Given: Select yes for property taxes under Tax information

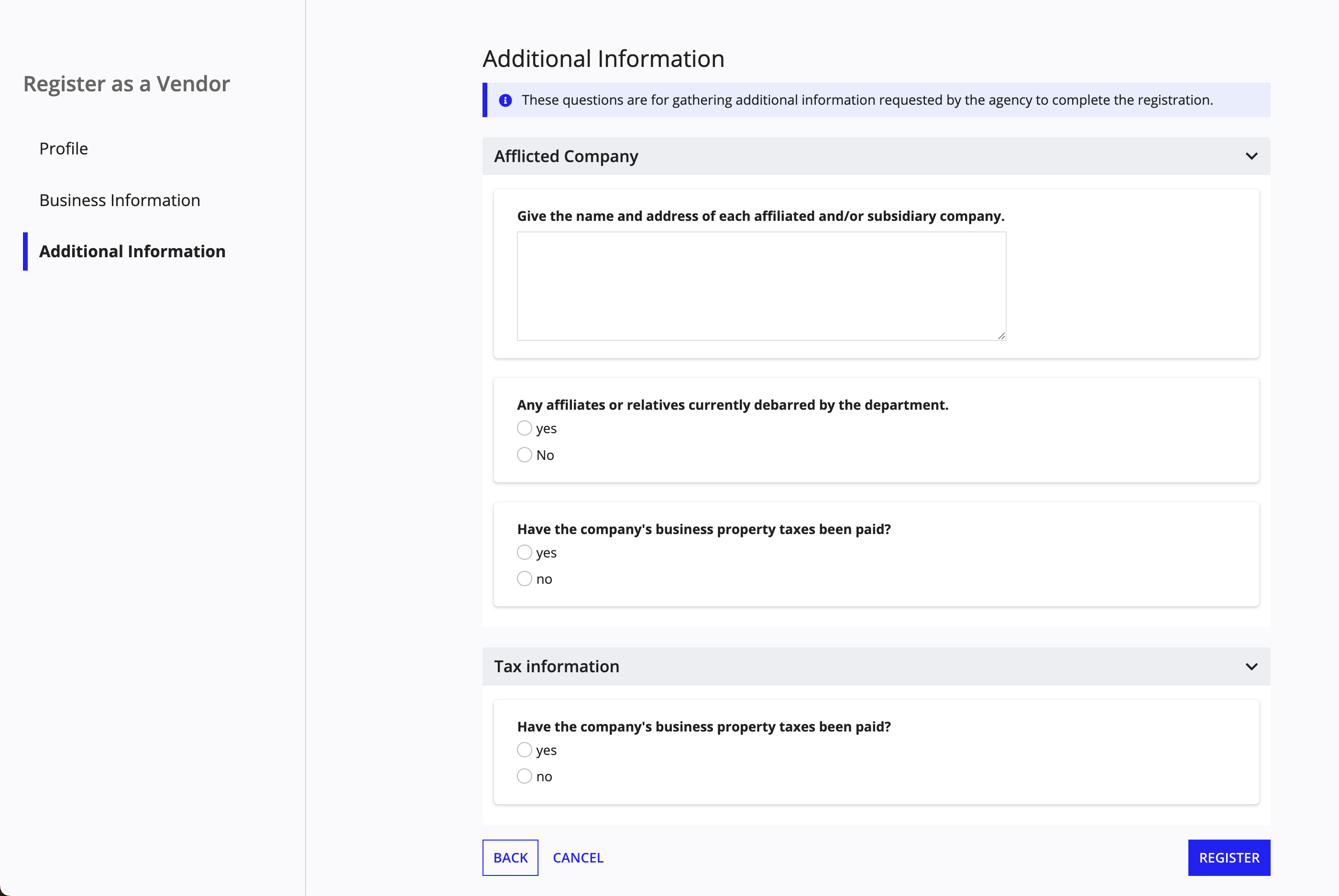Looking at the screenshot, I should pos(524,749).
